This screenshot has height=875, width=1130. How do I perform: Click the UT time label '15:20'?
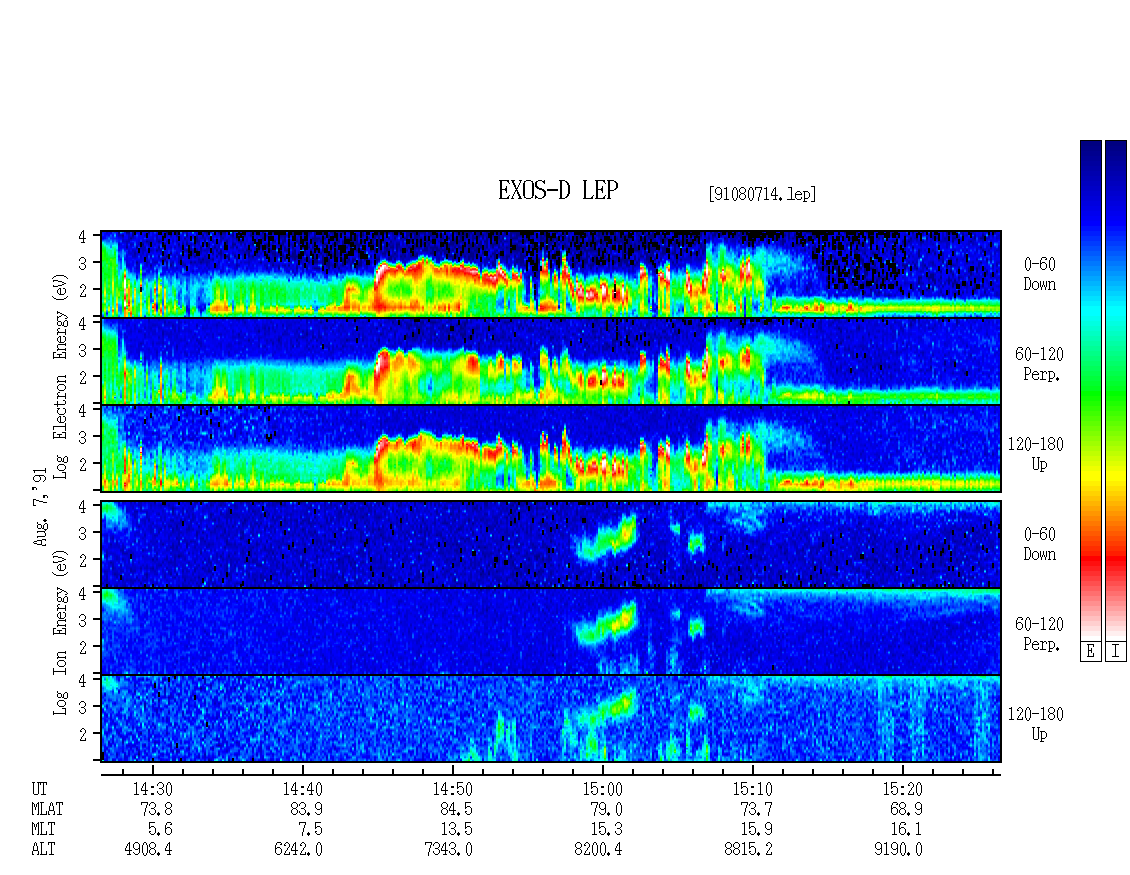(902, 789)
